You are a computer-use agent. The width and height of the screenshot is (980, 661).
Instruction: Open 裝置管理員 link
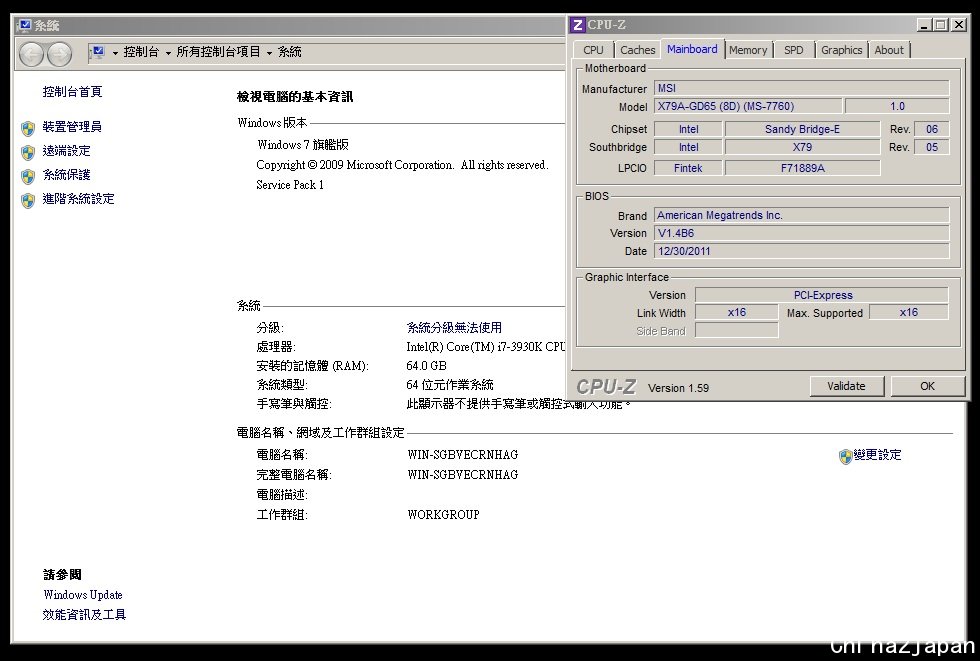(x=72, y=127)
